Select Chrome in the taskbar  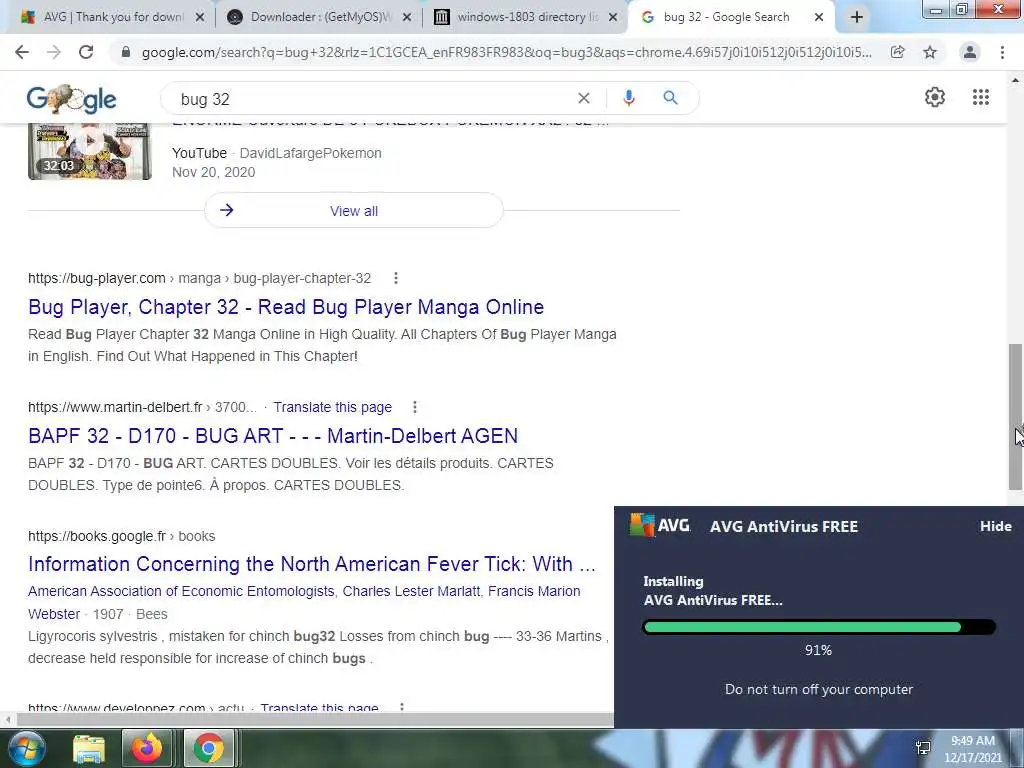(x=208, y=748)
